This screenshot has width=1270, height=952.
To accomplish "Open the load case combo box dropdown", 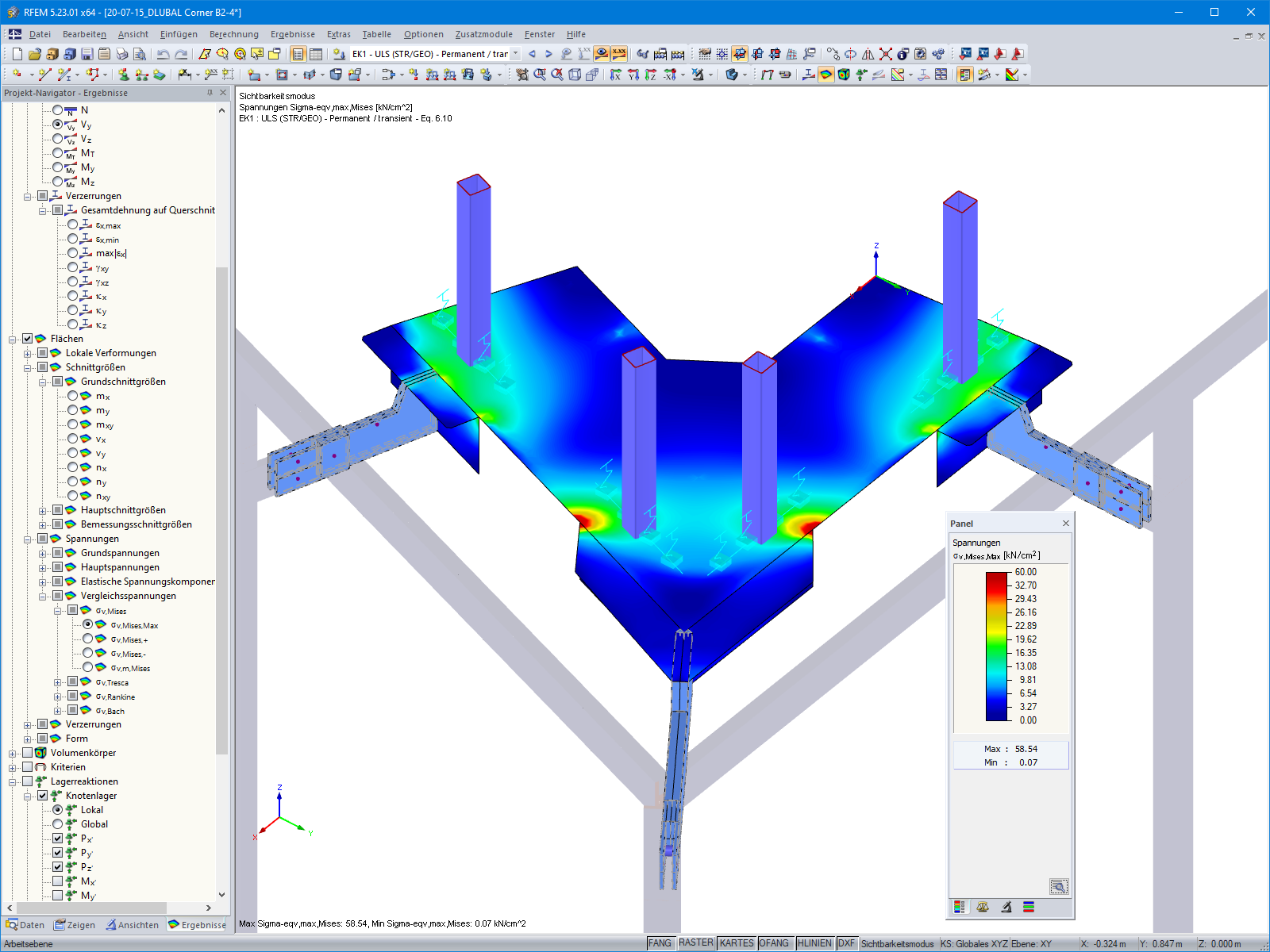I will [x=515, y=54].
